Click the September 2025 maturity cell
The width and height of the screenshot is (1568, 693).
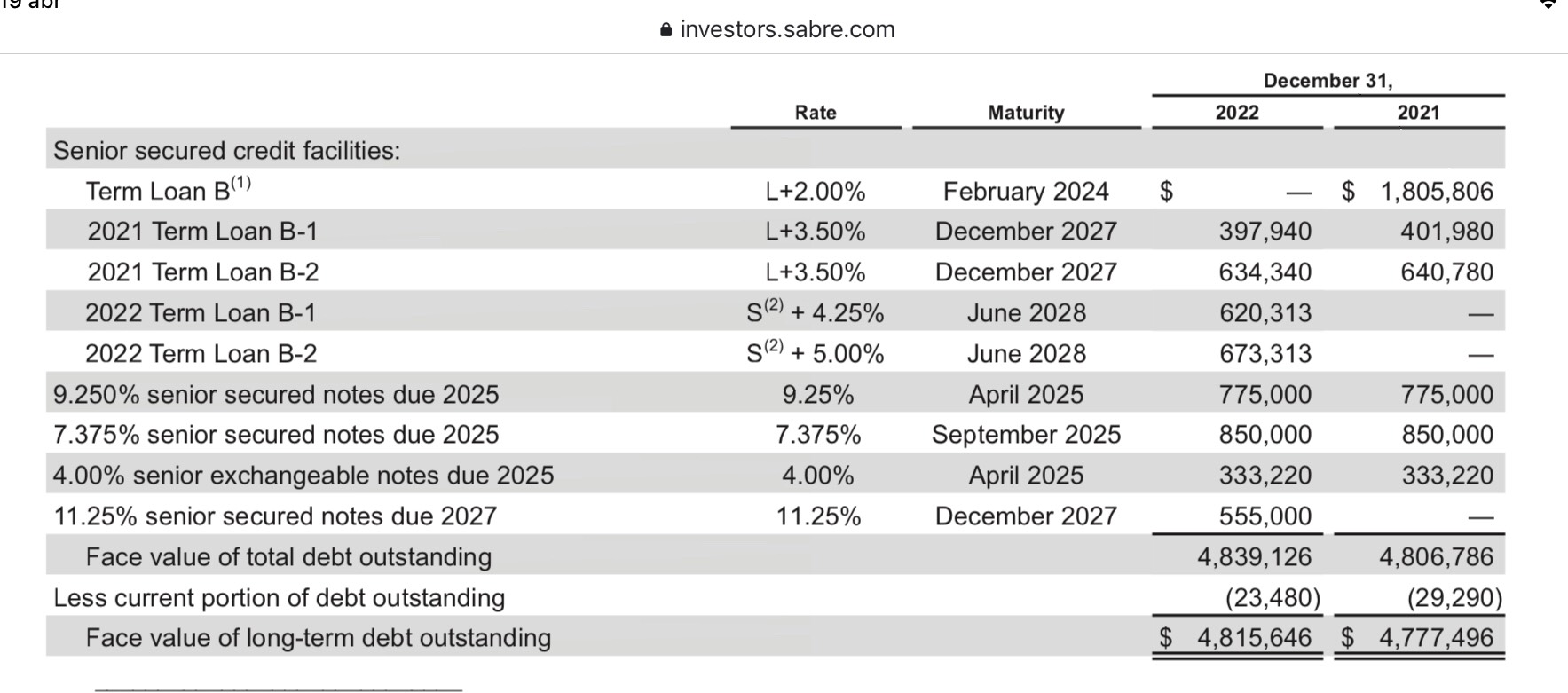coord(1026,435)
